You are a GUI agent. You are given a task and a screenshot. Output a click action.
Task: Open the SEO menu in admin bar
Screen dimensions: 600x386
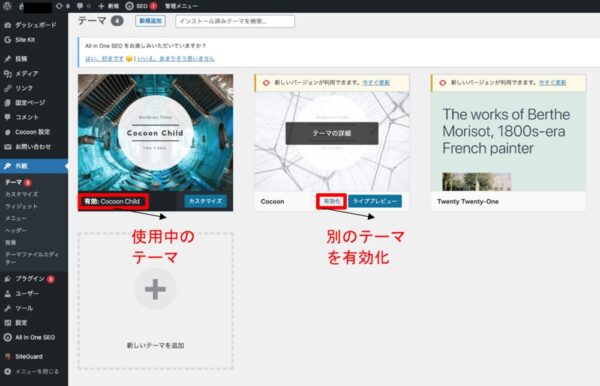(x=141, y=6)
